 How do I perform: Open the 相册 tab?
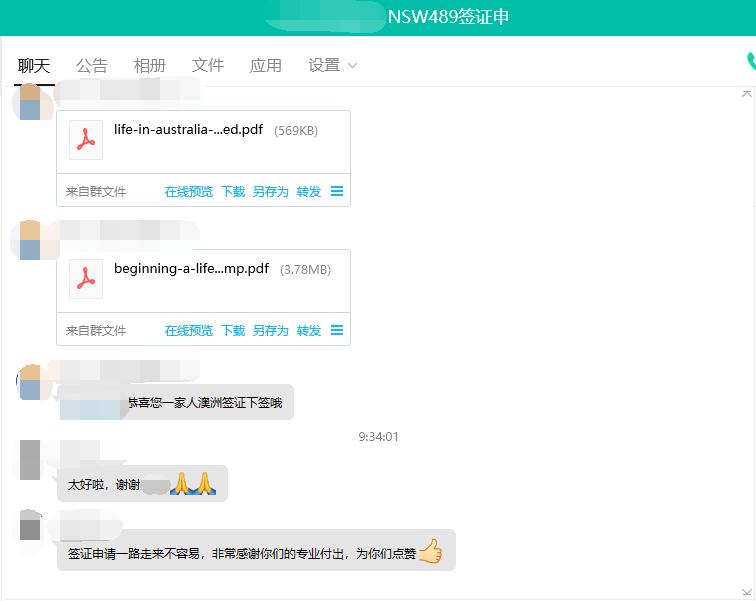(149, 65)
